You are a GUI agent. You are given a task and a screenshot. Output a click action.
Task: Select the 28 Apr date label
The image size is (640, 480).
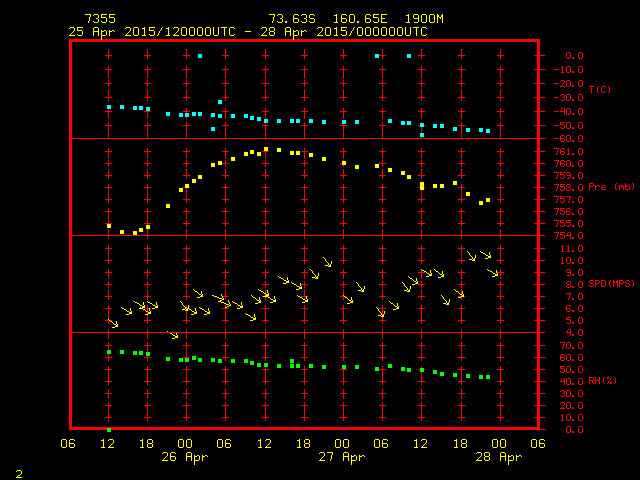click(498, 457)
